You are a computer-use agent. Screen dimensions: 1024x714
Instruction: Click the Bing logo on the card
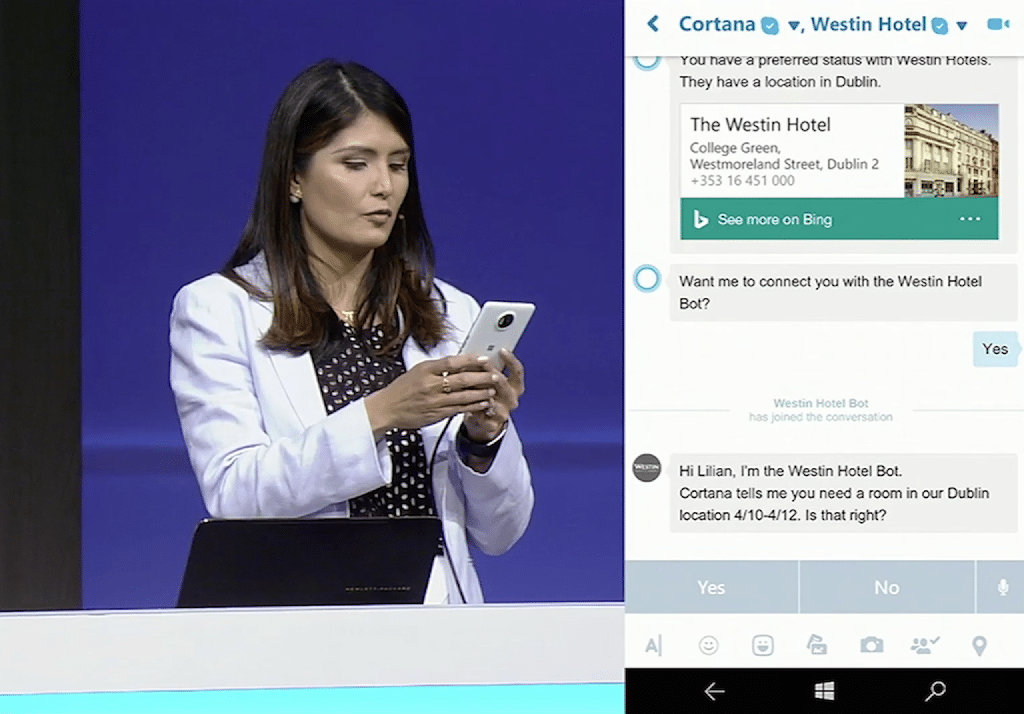(701, 219)
